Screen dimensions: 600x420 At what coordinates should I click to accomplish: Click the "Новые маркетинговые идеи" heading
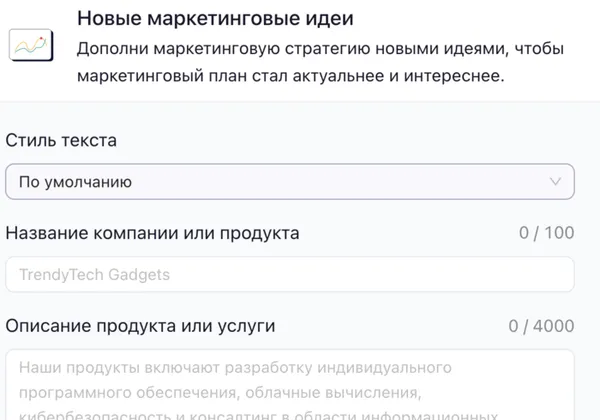pos(215,18)
